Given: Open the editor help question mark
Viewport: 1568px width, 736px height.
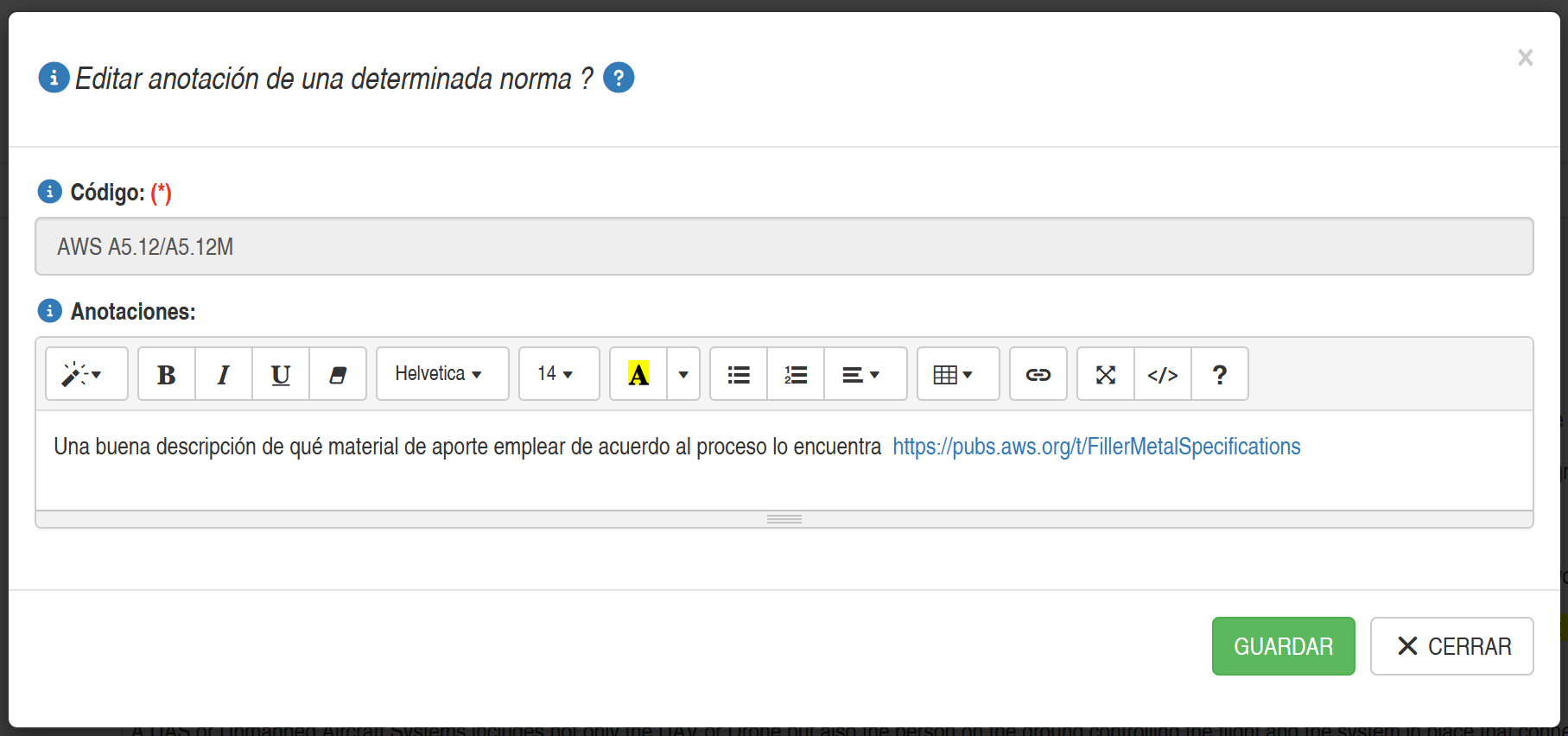Looking at the screenshot, I should [x=1220, y=374].
